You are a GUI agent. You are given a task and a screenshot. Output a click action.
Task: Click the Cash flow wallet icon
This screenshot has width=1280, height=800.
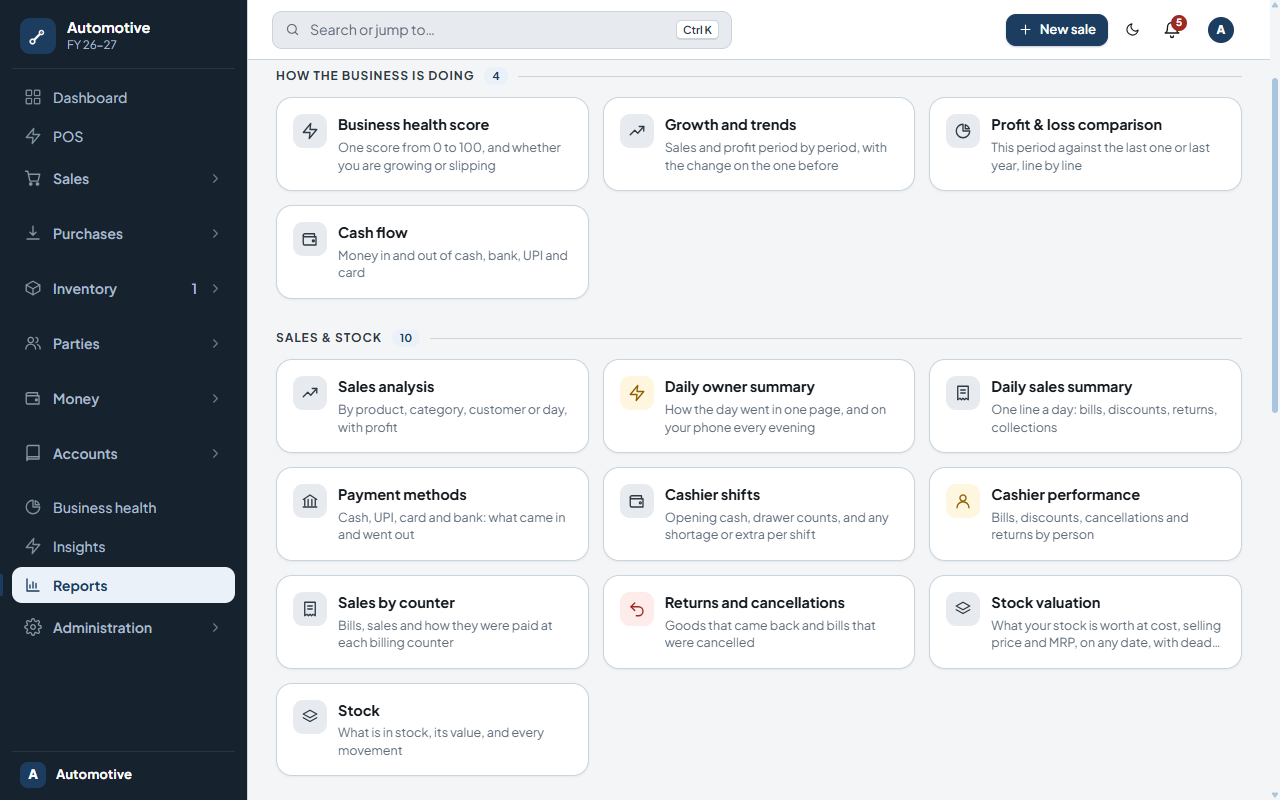[310, 239]
